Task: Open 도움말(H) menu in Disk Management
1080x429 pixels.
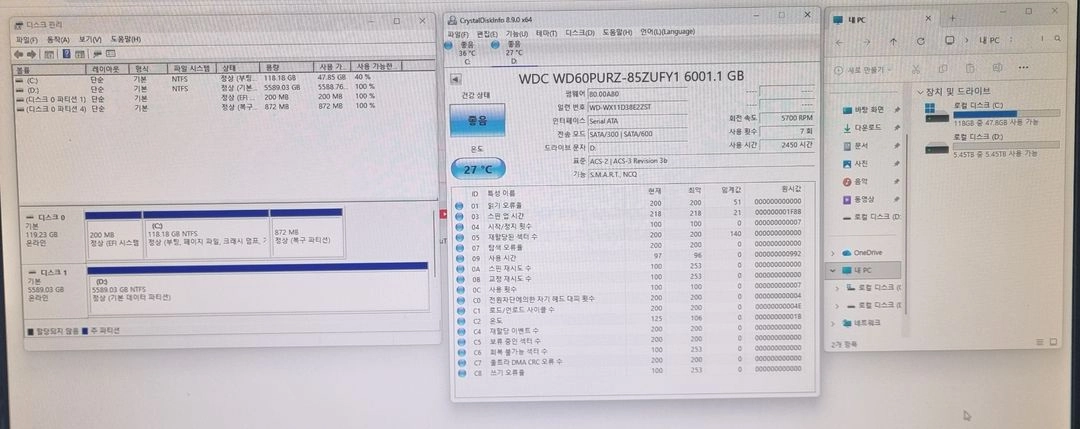Action: 126,39
